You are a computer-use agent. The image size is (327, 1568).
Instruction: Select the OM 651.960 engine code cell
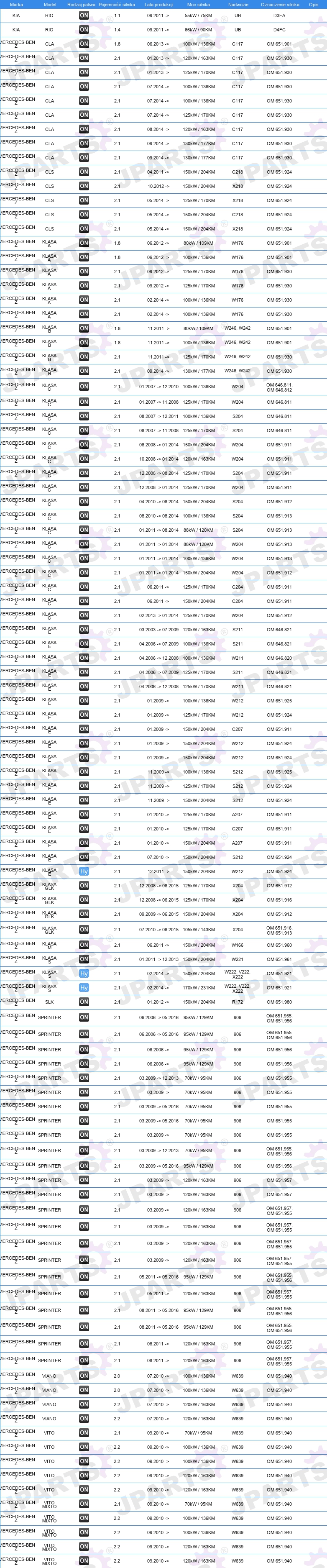[x=279, y=945]
